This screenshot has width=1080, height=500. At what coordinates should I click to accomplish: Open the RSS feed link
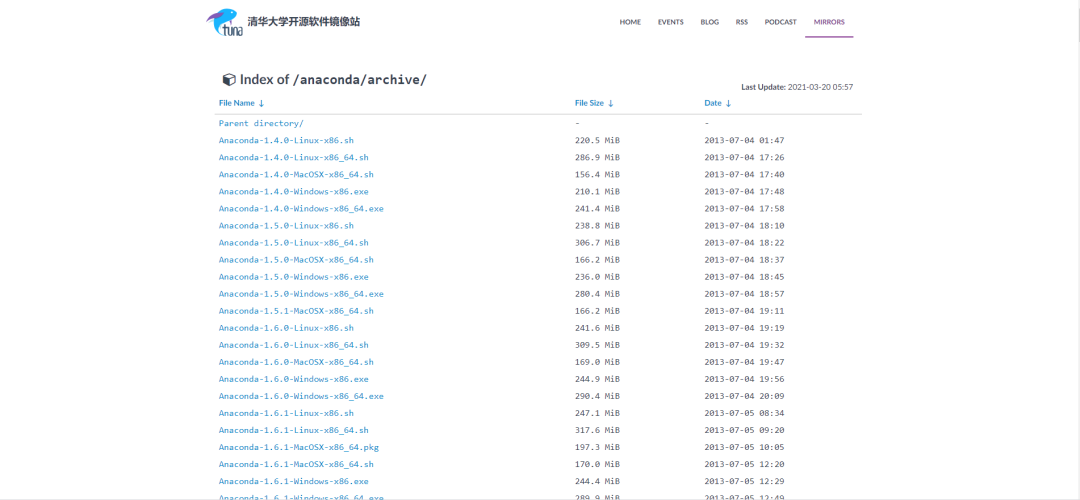[x=741, y=22]
